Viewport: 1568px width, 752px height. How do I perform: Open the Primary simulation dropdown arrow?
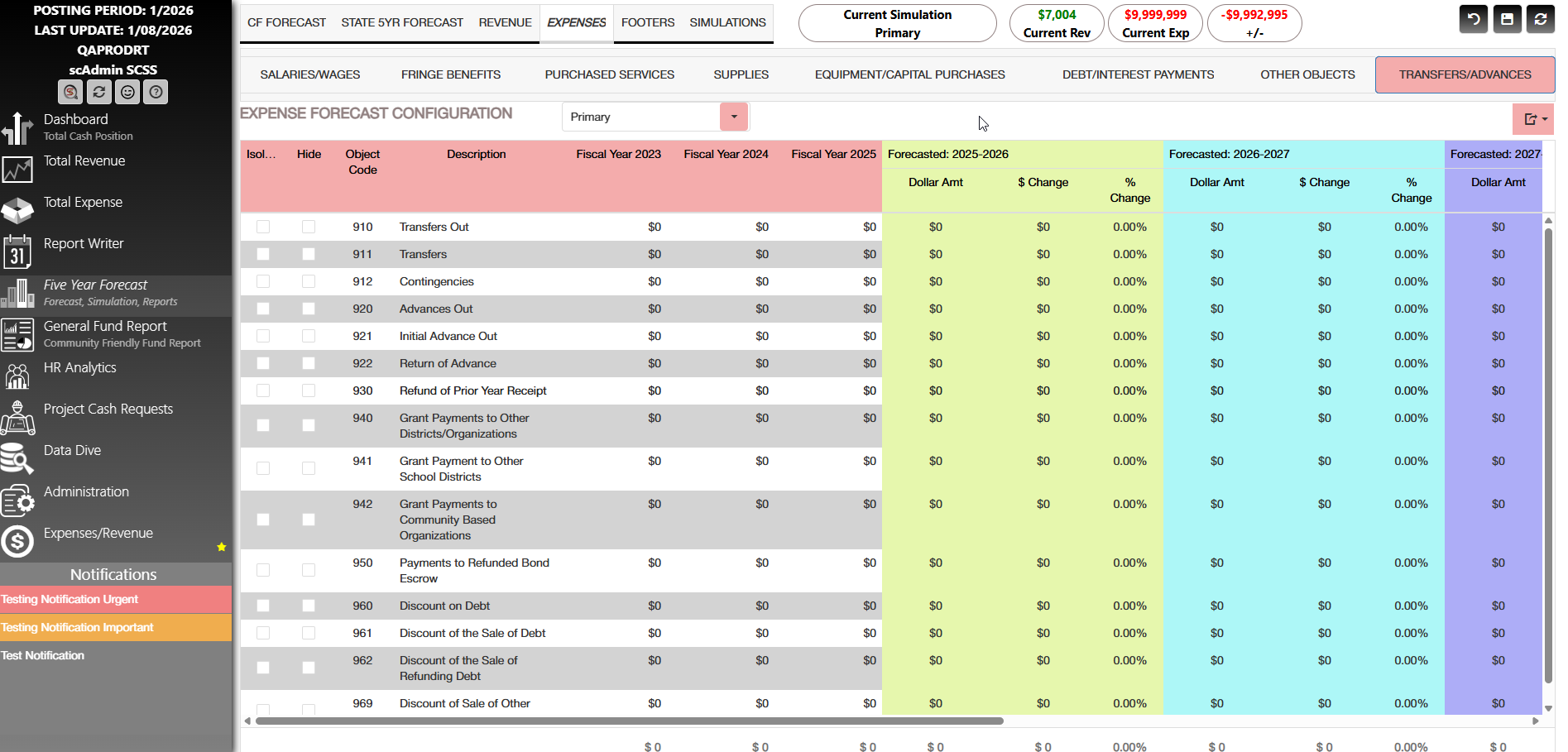[734, 117]
